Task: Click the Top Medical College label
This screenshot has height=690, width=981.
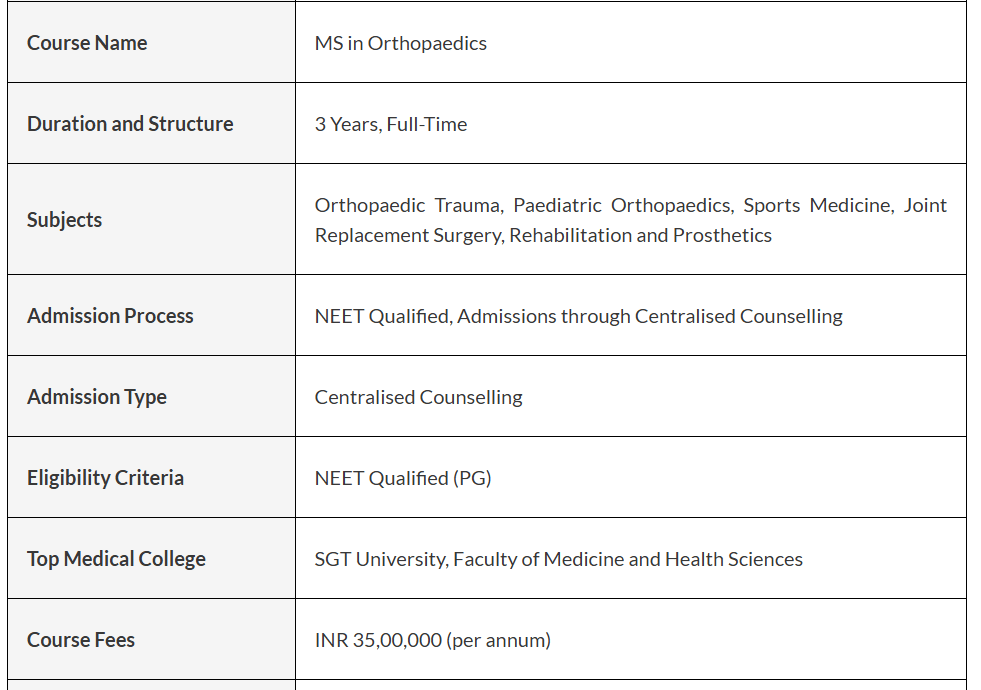Action: click(x=116, y=559)
